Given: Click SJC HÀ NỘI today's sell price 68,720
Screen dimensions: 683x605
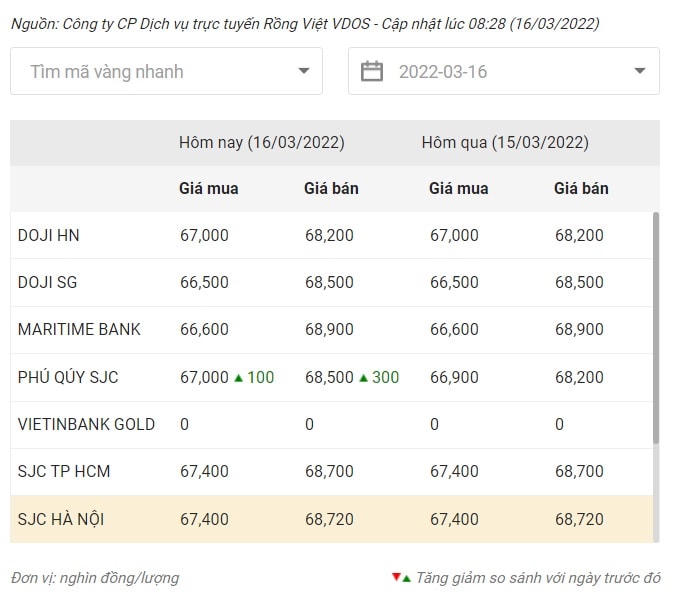Looking at the screenshot, I should [x=329, y=519].
